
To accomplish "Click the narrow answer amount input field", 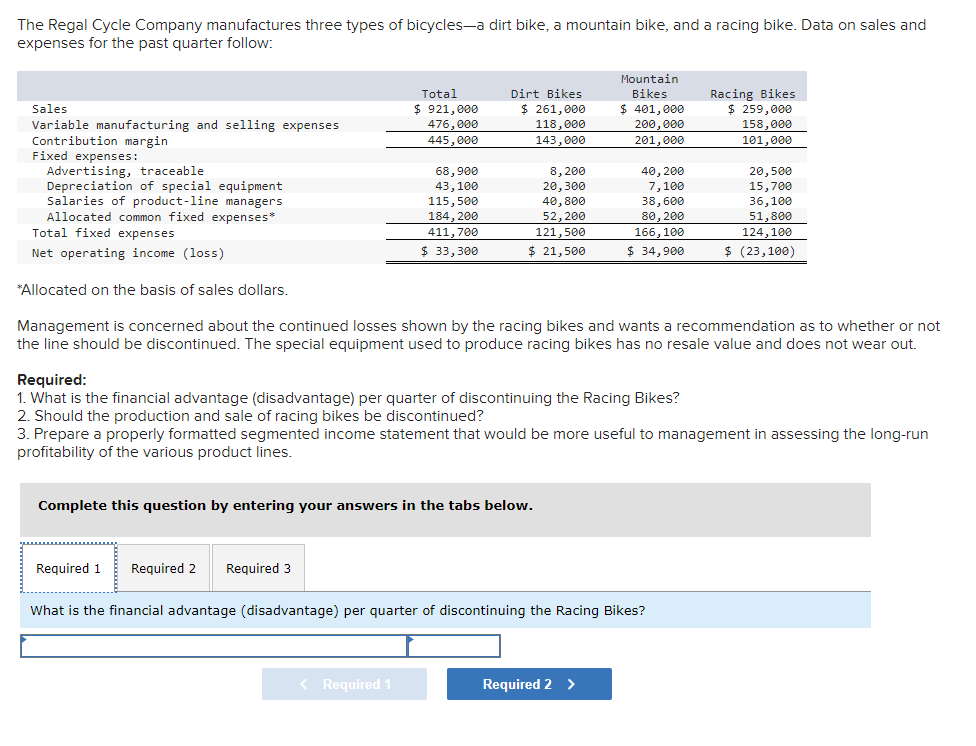I will [454, 646].
